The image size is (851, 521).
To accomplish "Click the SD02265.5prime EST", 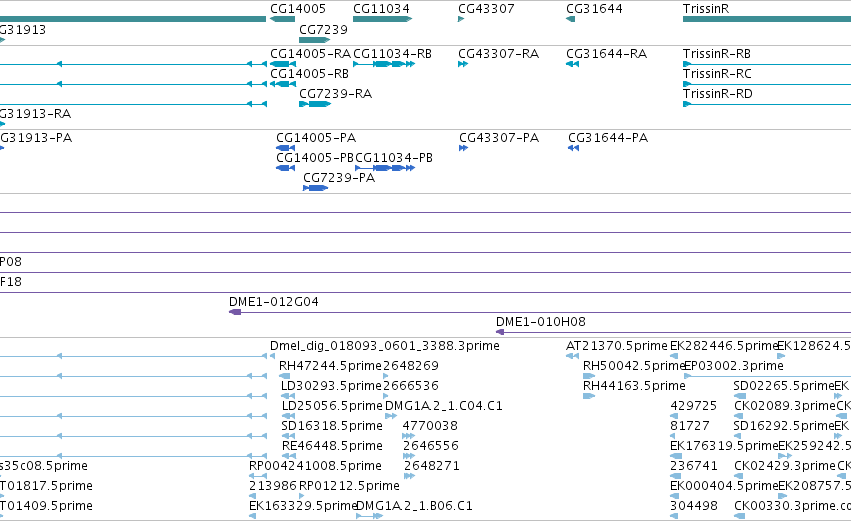I will 740,396.
